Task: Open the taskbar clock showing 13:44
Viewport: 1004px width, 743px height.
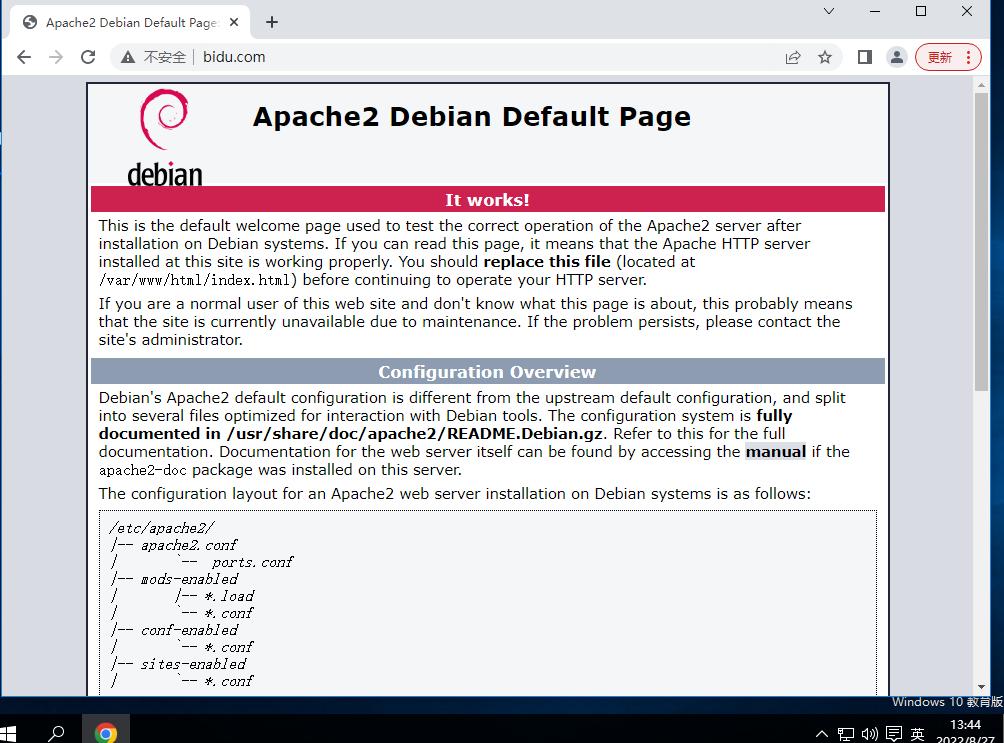Action: (x=966, y=731)
